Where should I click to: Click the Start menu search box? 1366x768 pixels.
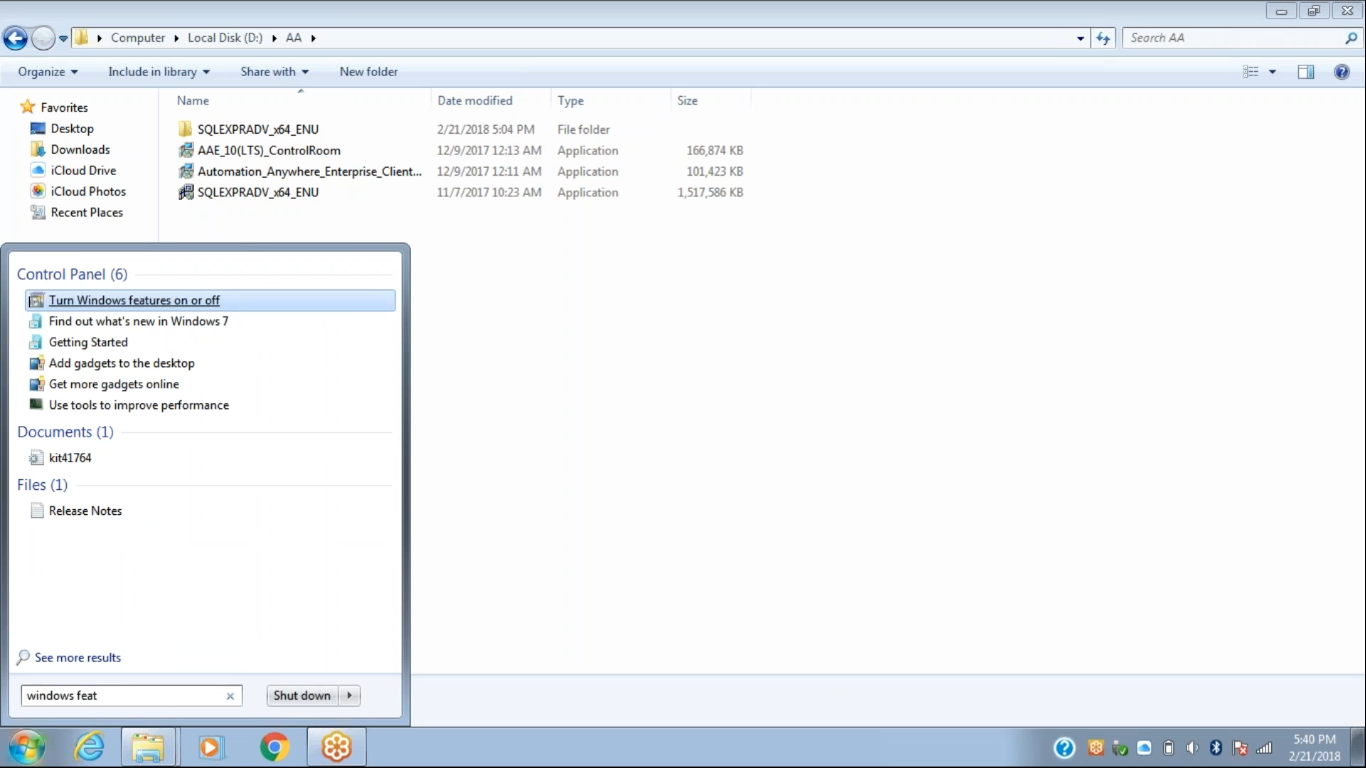point(131,696)
